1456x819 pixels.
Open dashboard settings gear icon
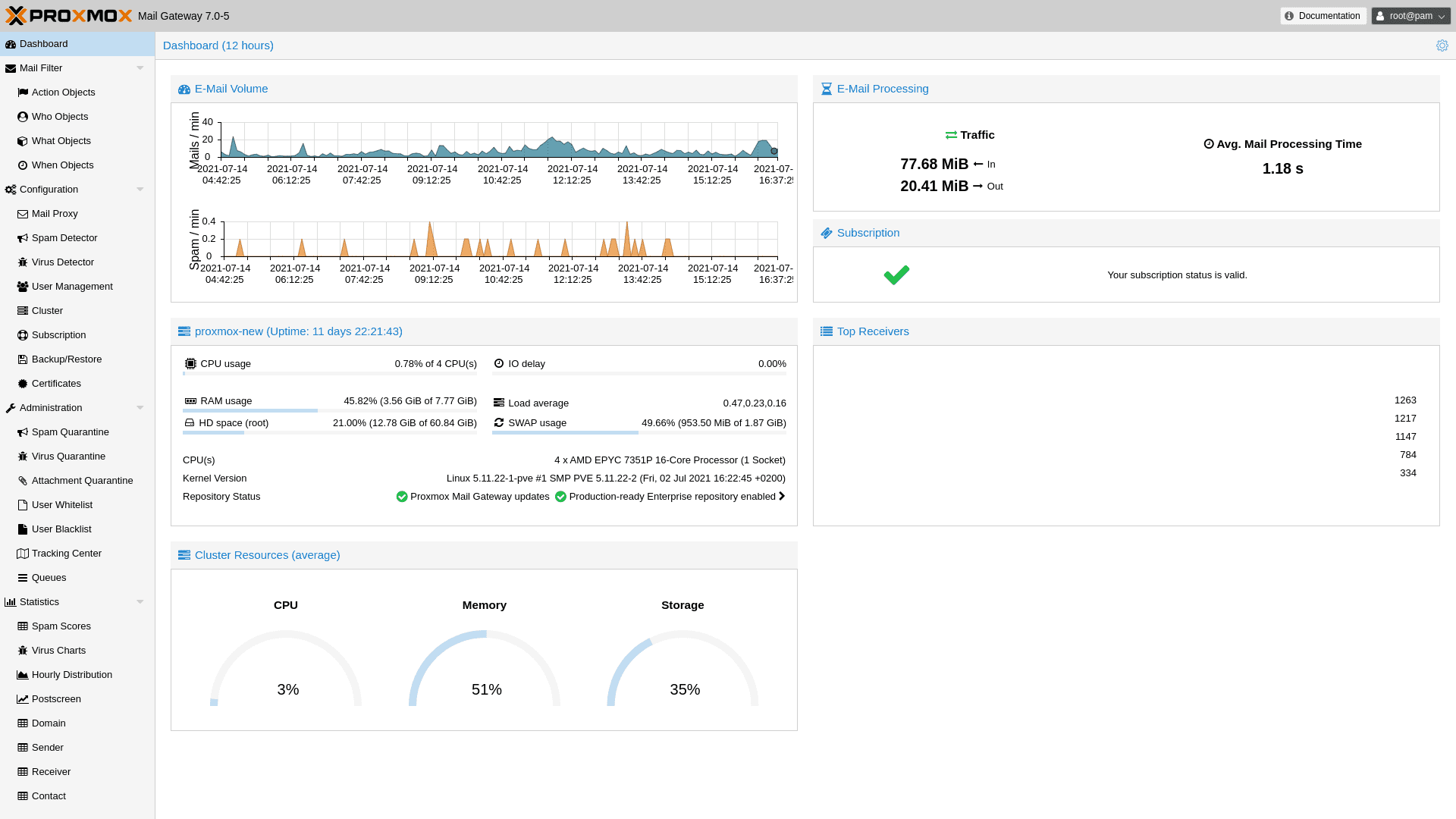pos(1442,45)
